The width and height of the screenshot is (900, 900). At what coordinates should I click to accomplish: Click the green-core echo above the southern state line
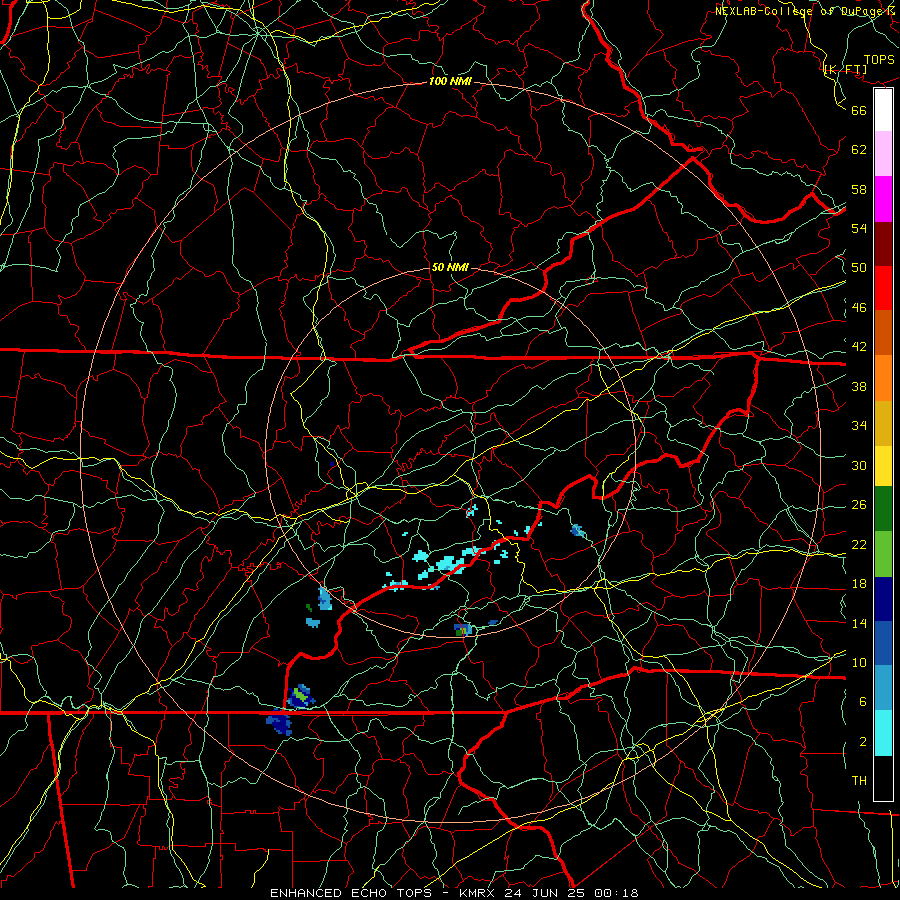click(301, 696)
